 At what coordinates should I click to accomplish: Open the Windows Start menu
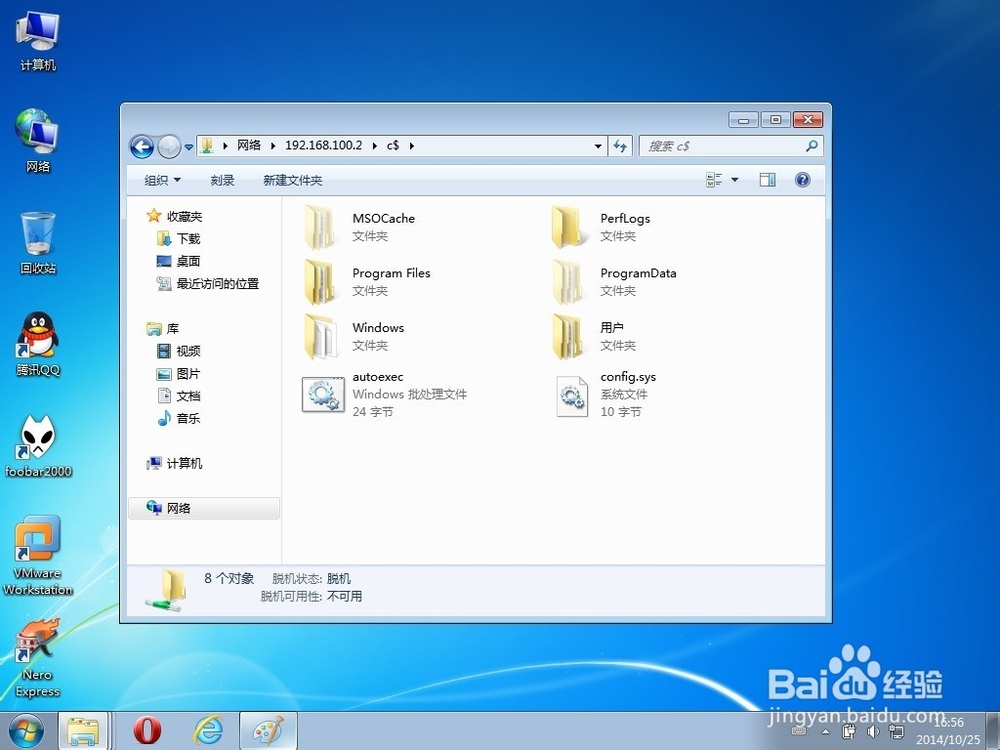click(x=26, y=731)
